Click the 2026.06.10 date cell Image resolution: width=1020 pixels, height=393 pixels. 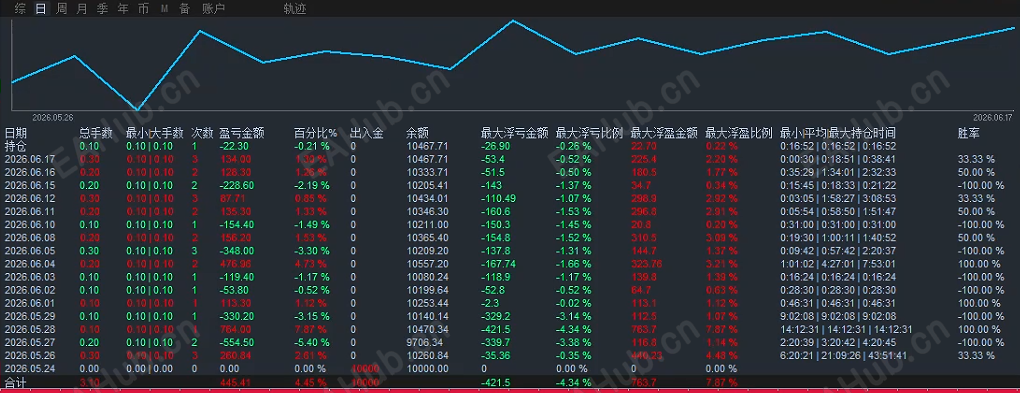tap(29, 224)
